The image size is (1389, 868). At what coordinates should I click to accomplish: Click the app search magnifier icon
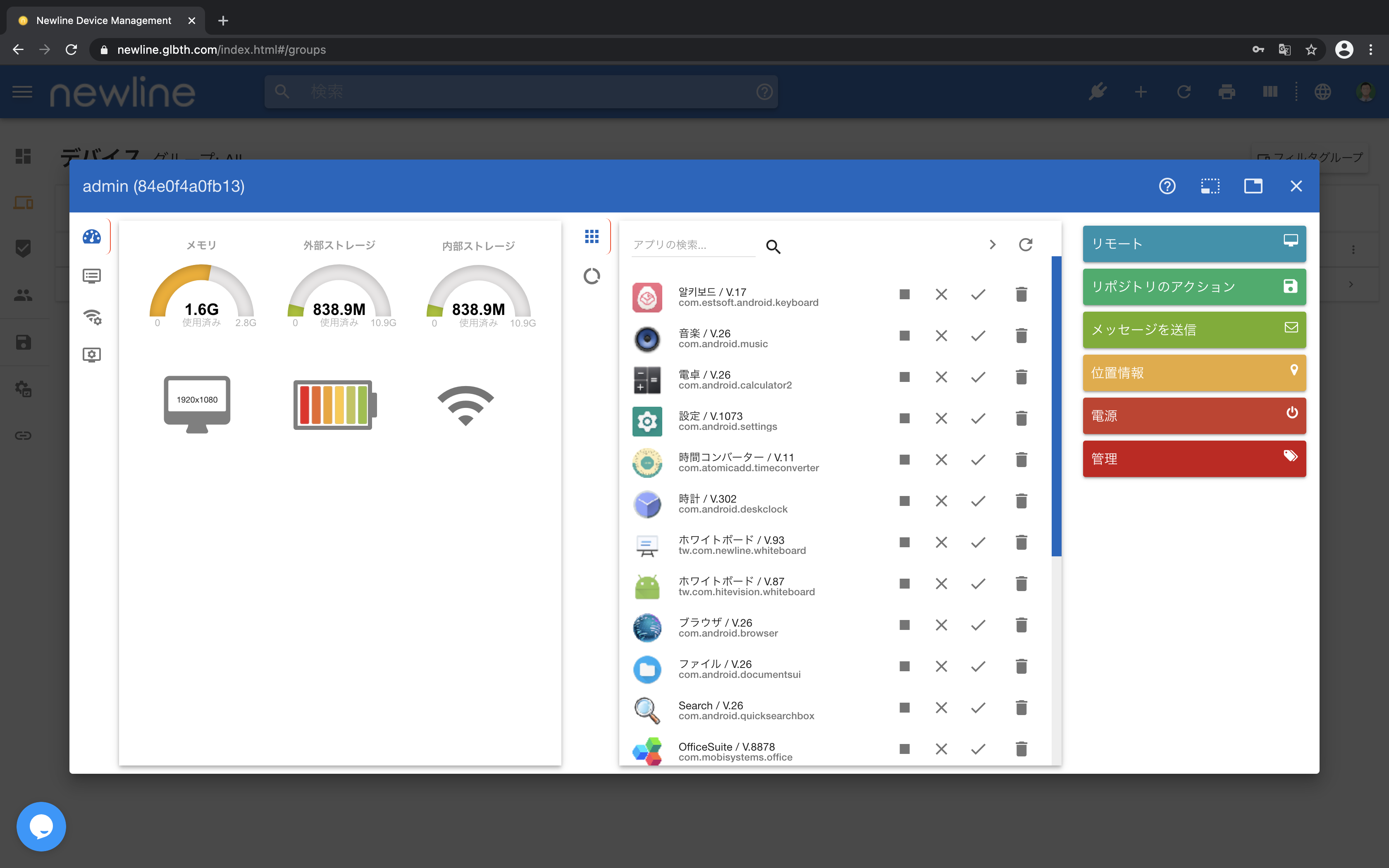click(x=773, y=246)
